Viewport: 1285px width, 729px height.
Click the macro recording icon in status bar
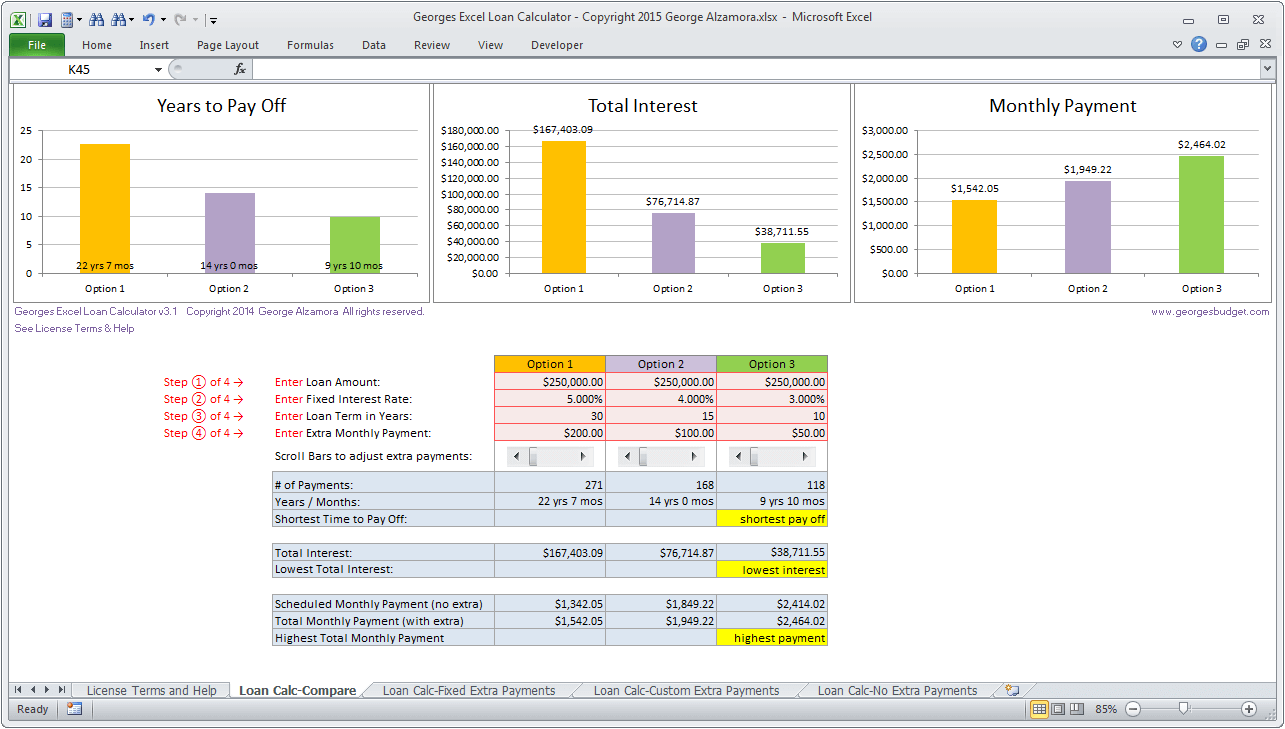[74, 709]
